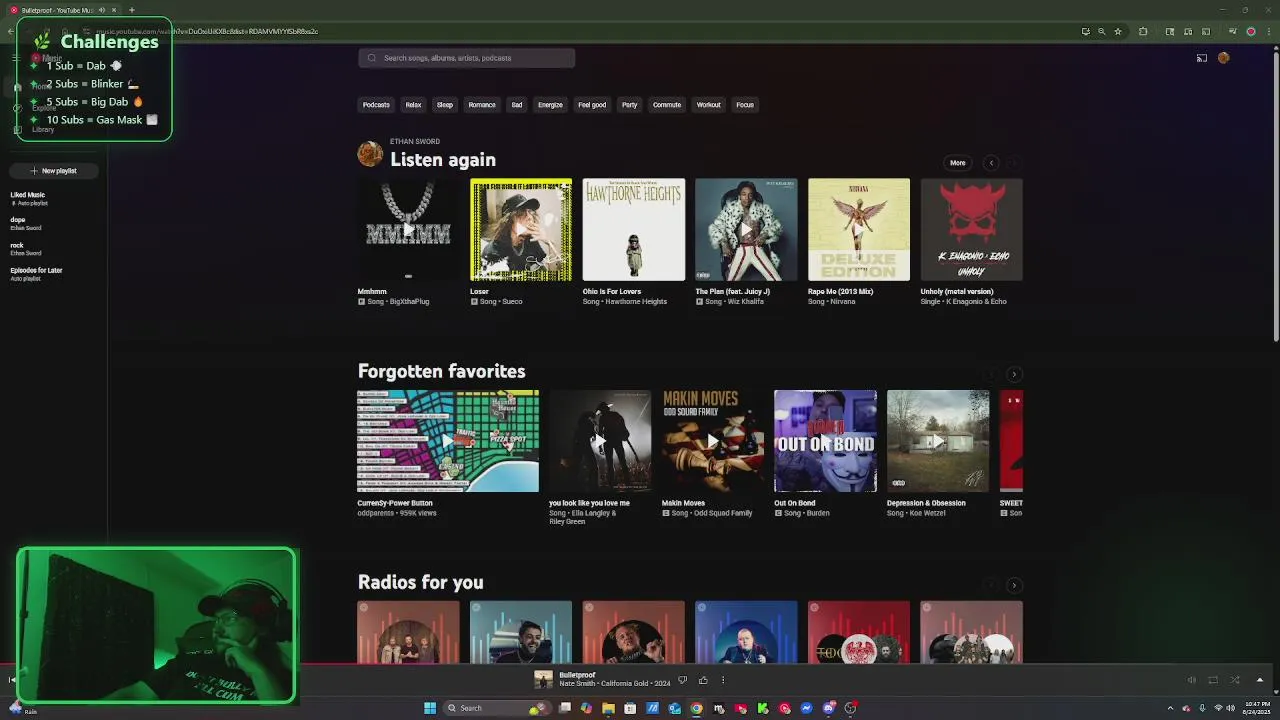Screen dimensions: 1280x720
Task: Open the Chrome three-dot menu
Action: coord(1267,31)
